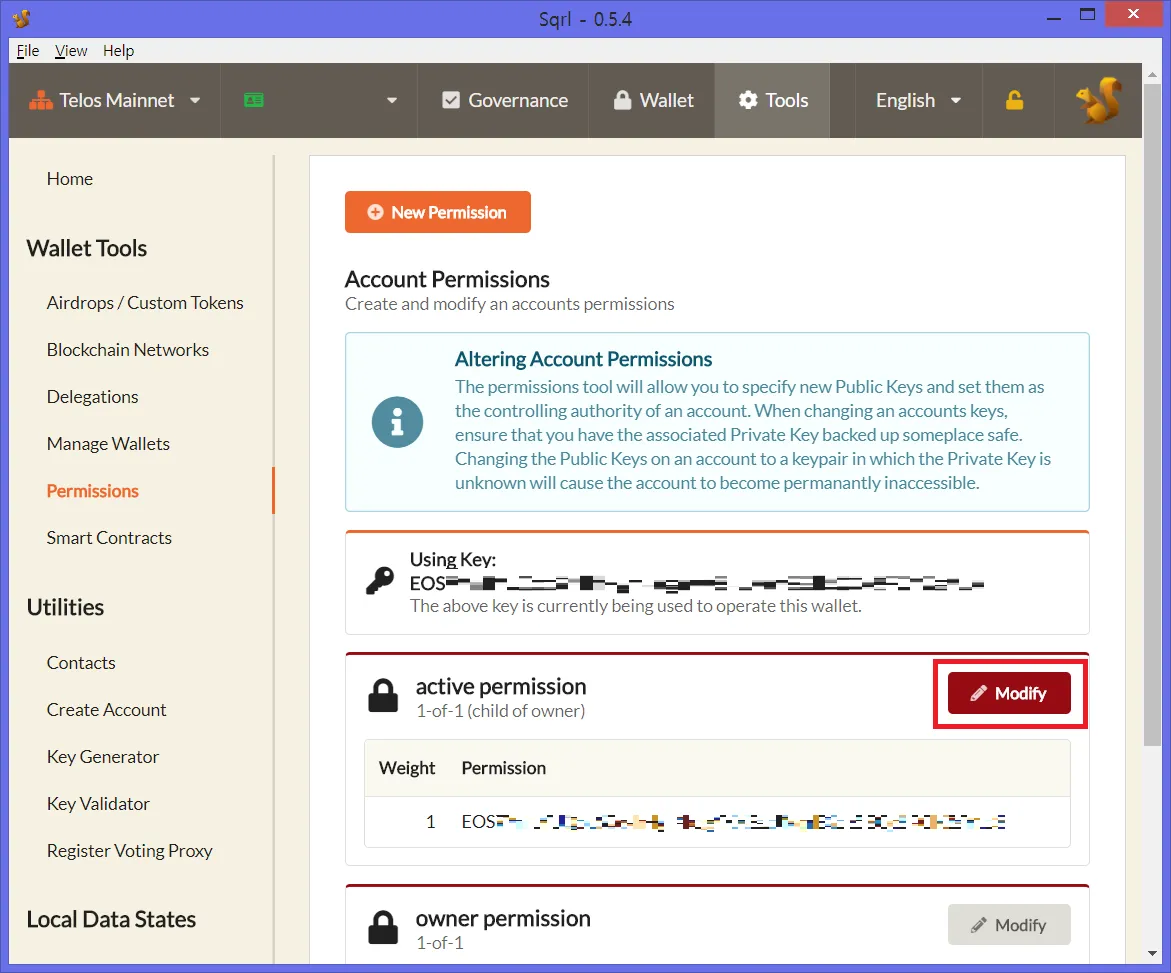The image size is (1171, 973).
Task: Click the New Permission button
Action: [438, 212]
